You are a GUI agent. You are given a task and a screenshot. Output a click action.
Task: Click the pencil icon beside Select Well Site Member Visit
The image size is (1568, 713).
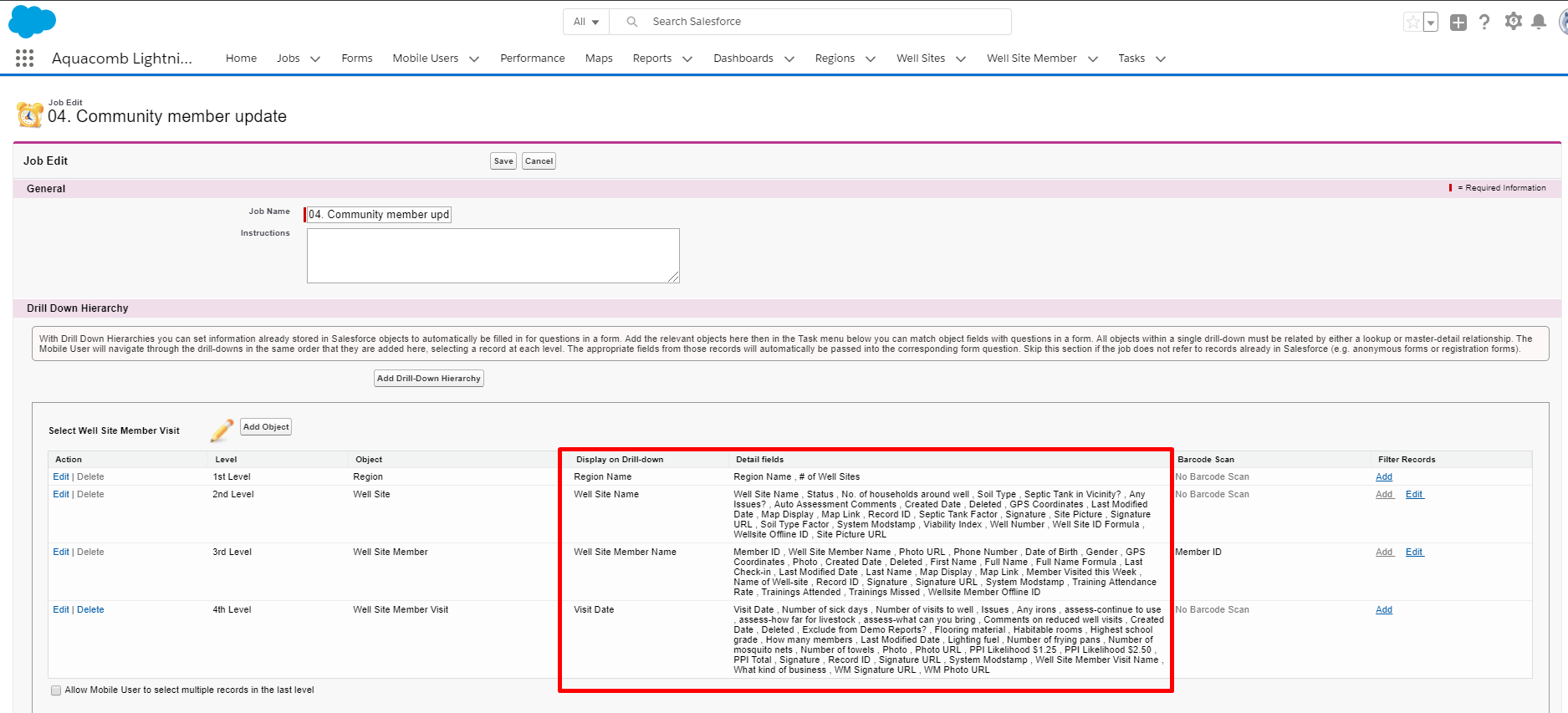tap(222, 430)
